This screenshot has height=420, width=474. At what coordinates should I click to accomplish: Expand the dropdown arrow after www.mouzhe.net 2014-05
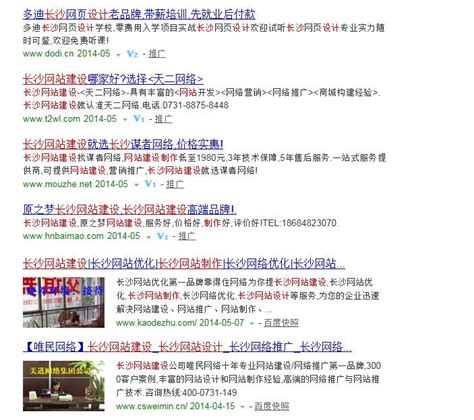coord(136,185)
